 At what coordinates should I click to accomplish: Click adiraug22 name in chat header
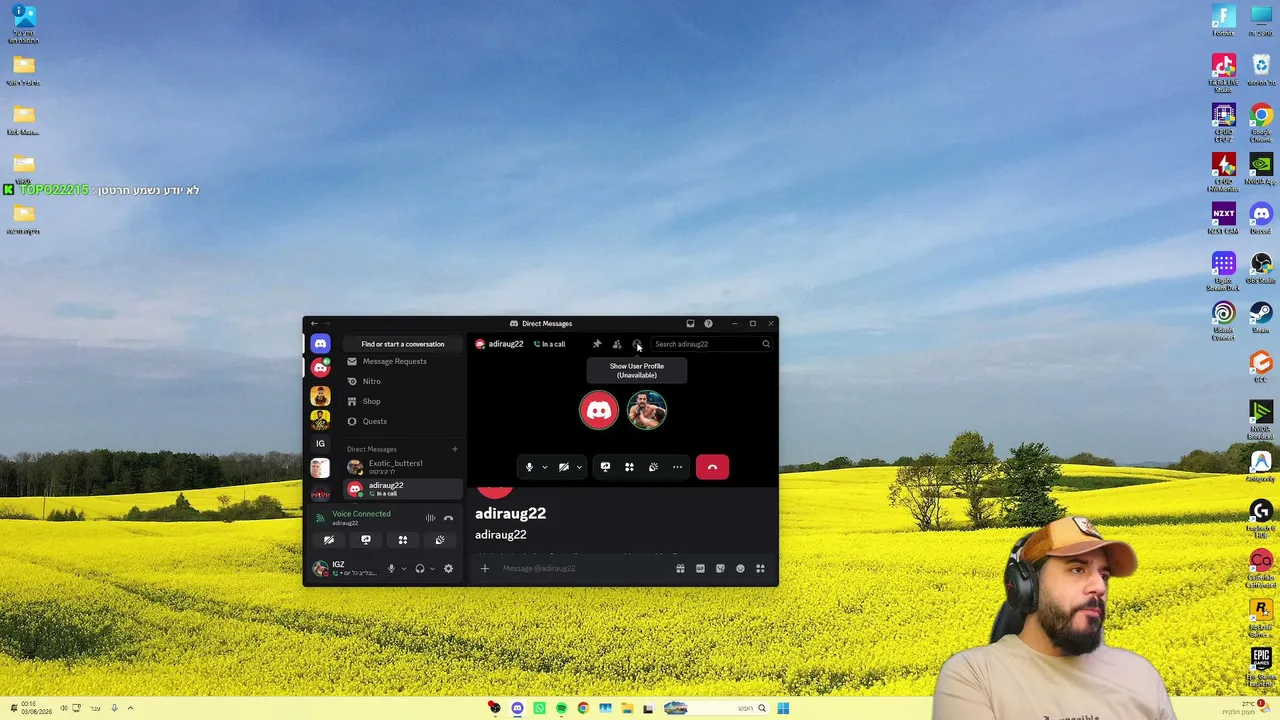click(x=506, y=344)
